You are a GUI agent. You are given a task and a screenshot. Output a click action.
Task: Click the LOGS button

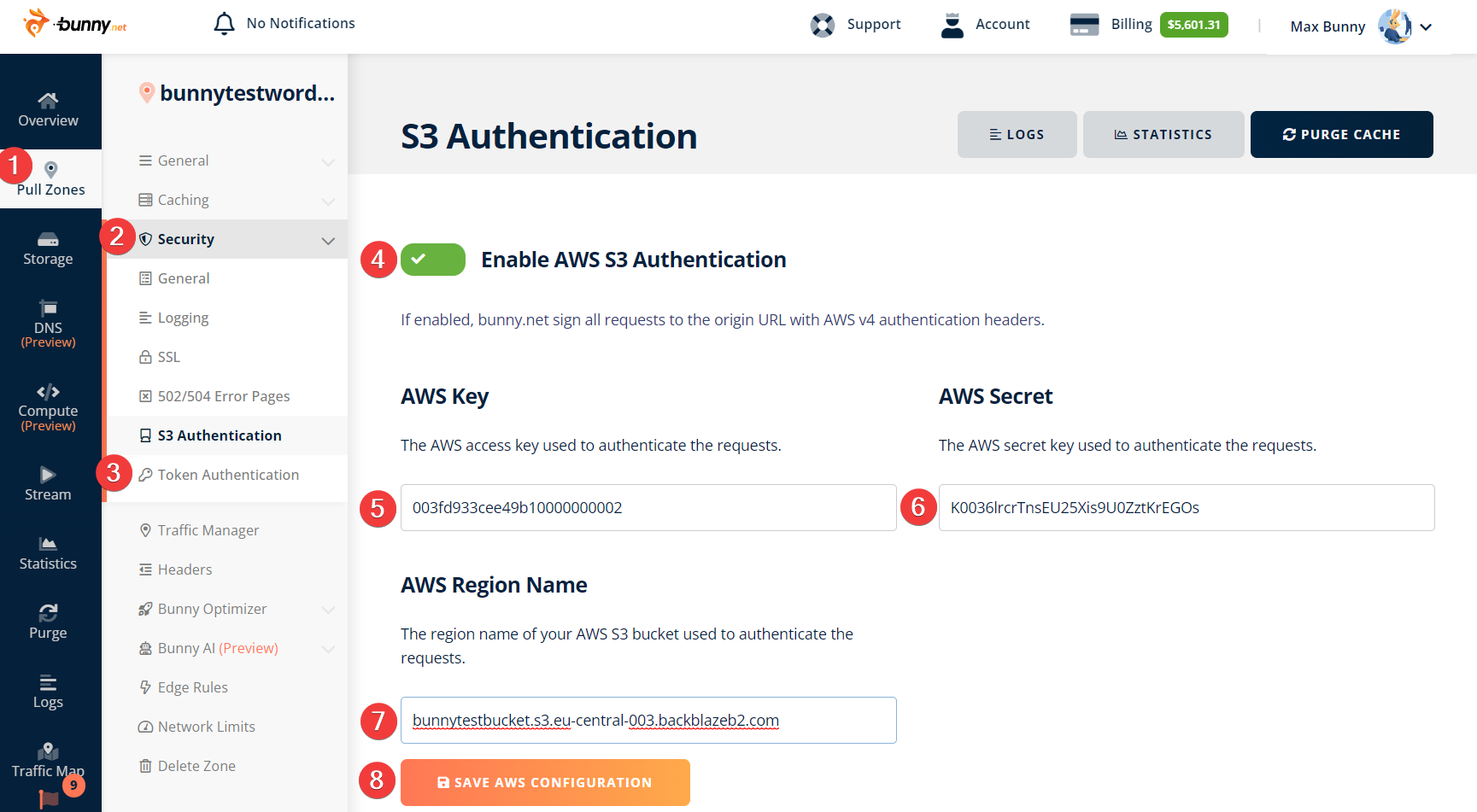coord(1017,134)
